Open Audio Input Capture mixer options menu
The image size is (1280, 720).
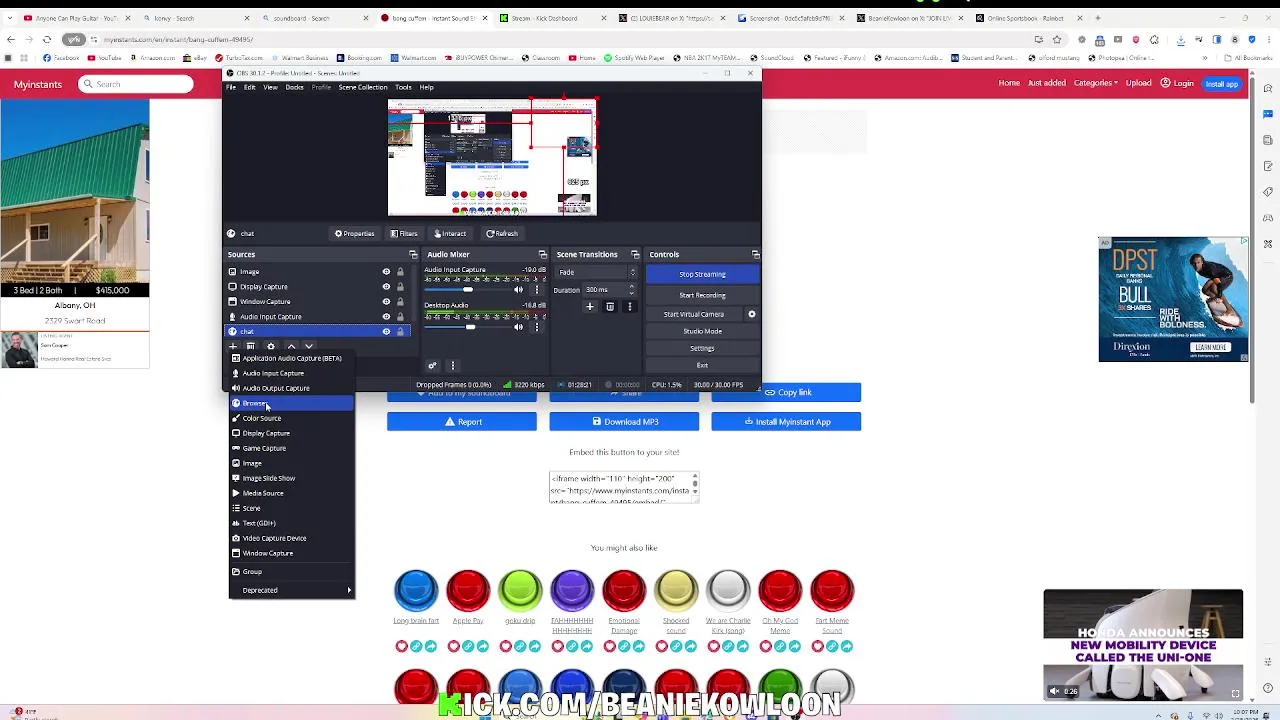[x=536, y=290]
